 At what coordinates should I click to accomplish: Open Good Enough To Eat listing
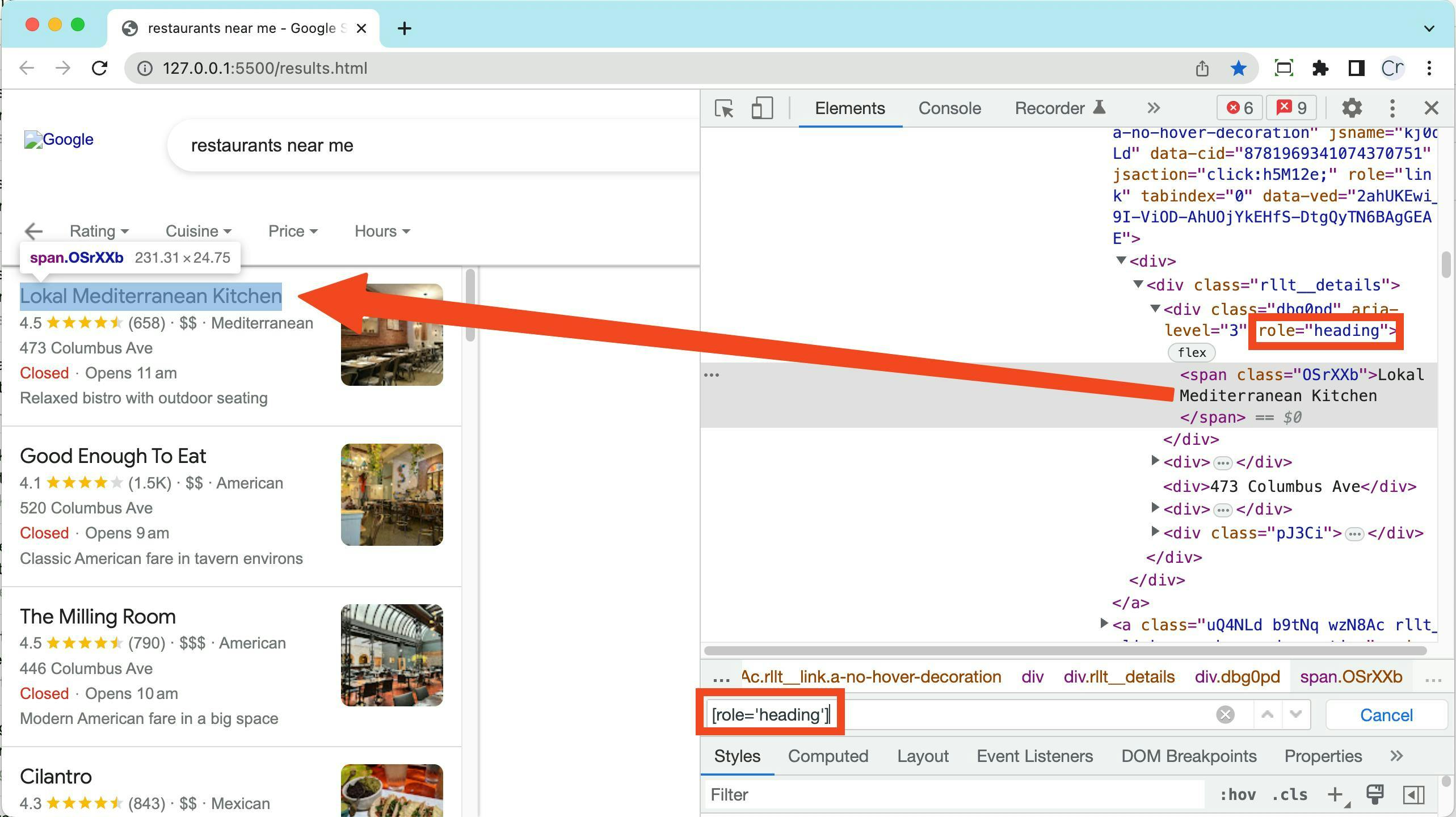pyautogui.click(x=113, y=456)
